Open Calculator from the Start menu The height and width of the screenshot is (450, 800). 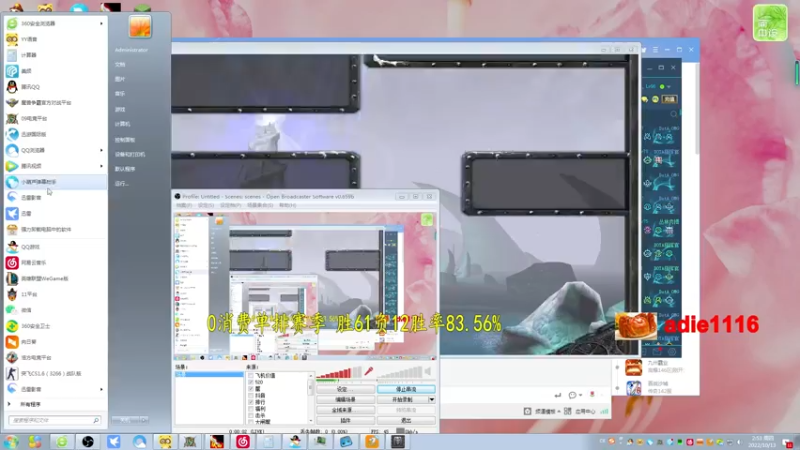click(x=54, y=55)
